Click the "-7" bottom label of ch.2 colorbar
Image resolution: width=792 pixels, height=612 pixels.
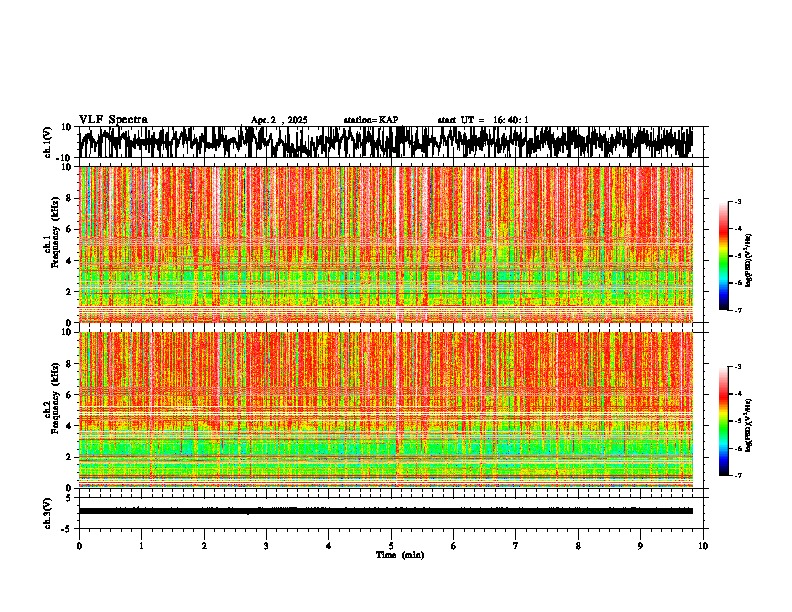tap(737, 475)
